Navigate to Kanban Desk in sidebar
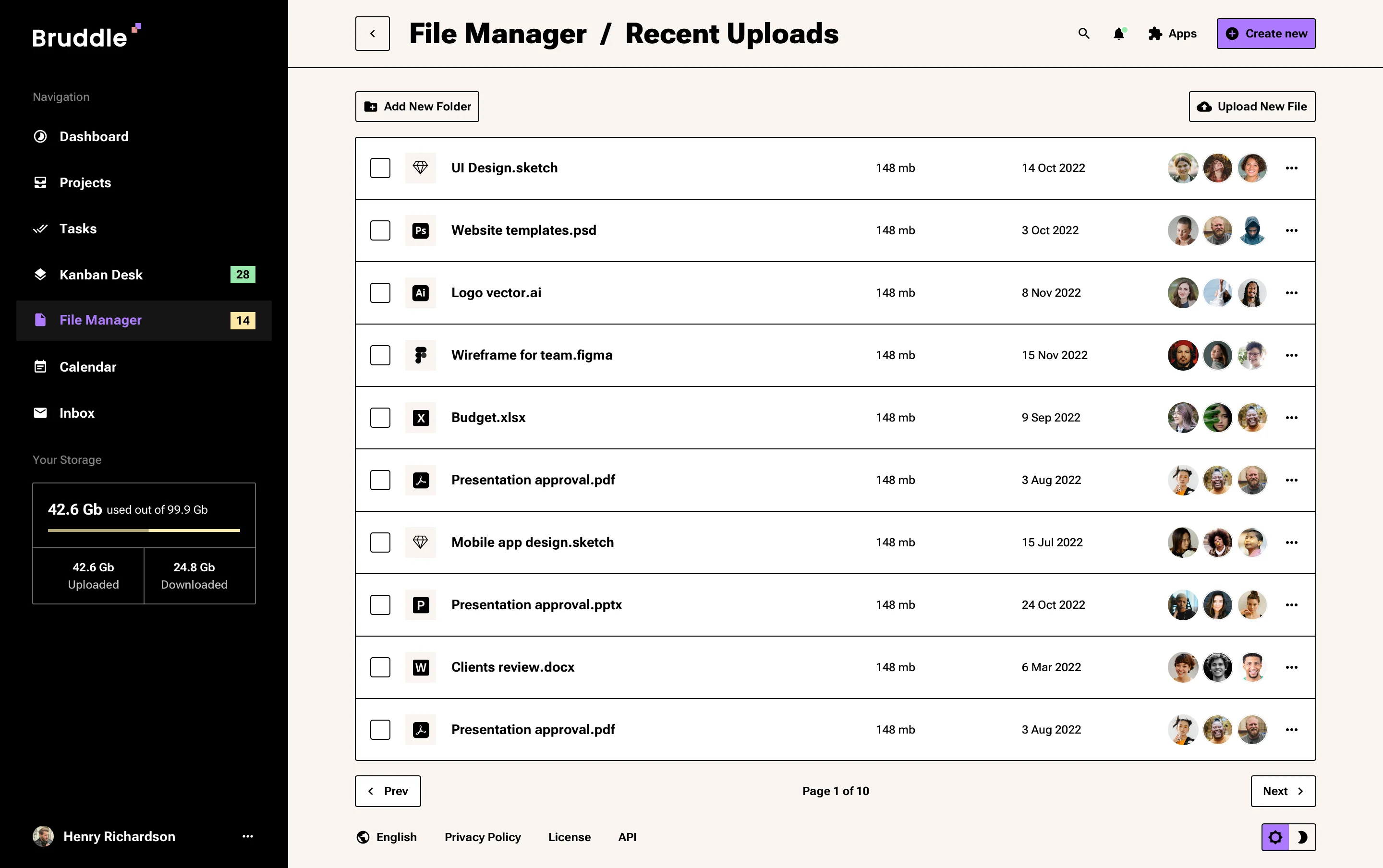This screenshot has height=868, width=1383. [101, 275]
